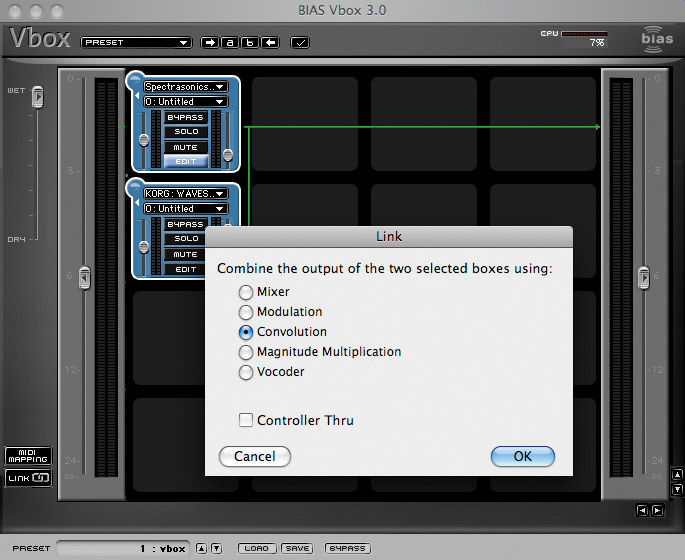Toggle Mute on KORG box
Viewport: 685px width, 560px height.
click(186, 254)
